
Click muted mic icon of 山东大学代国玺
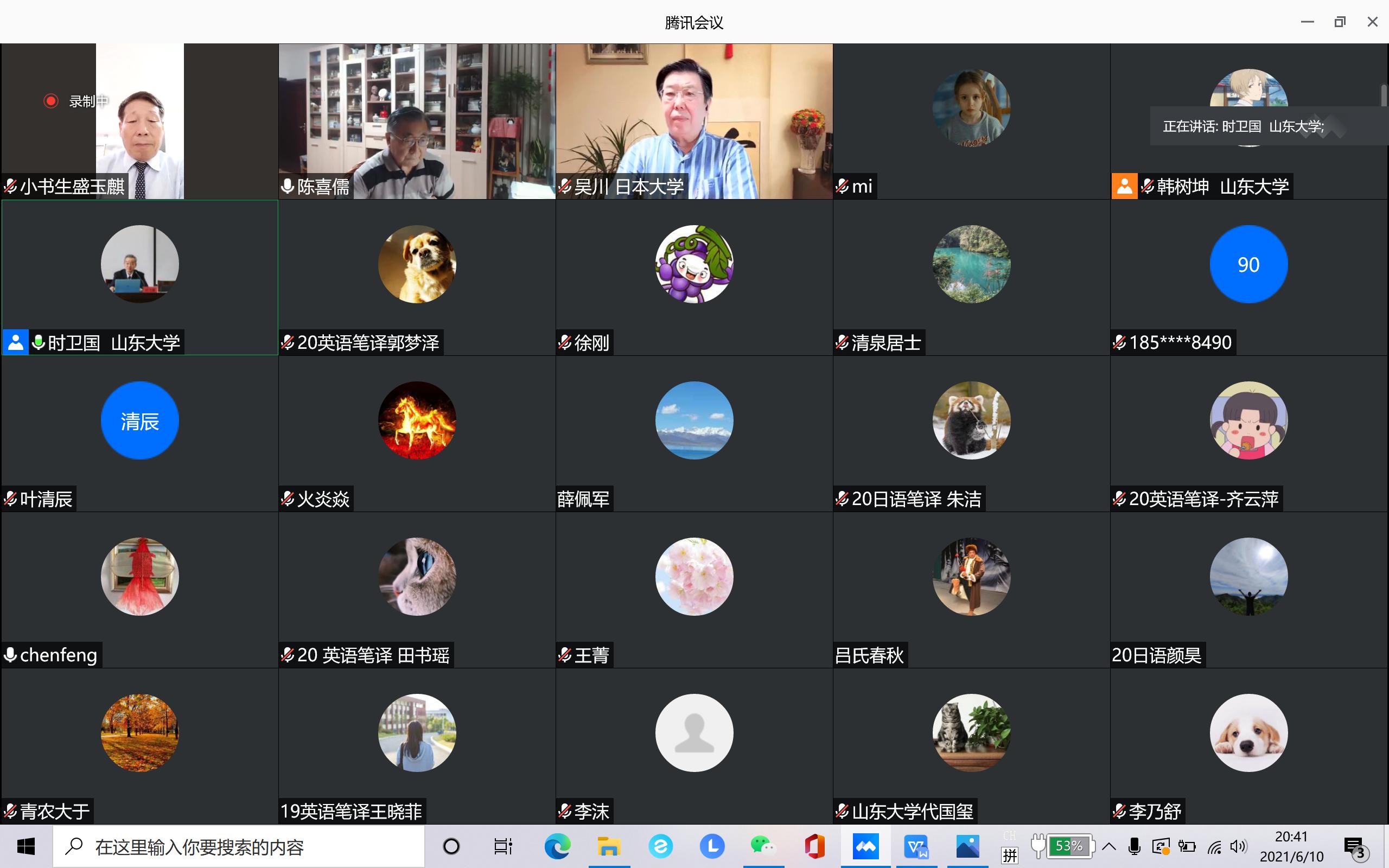[x=842, y=811]
